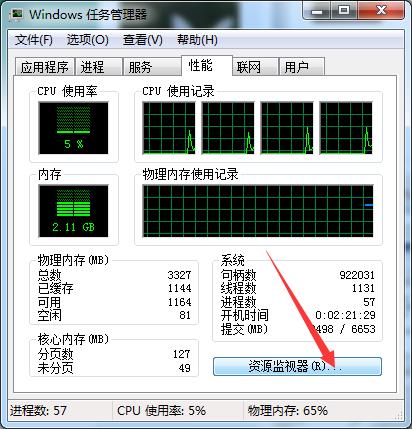Select the second CPU core history graph
This screenshot has width=412, height=429.
coord(228,128)
